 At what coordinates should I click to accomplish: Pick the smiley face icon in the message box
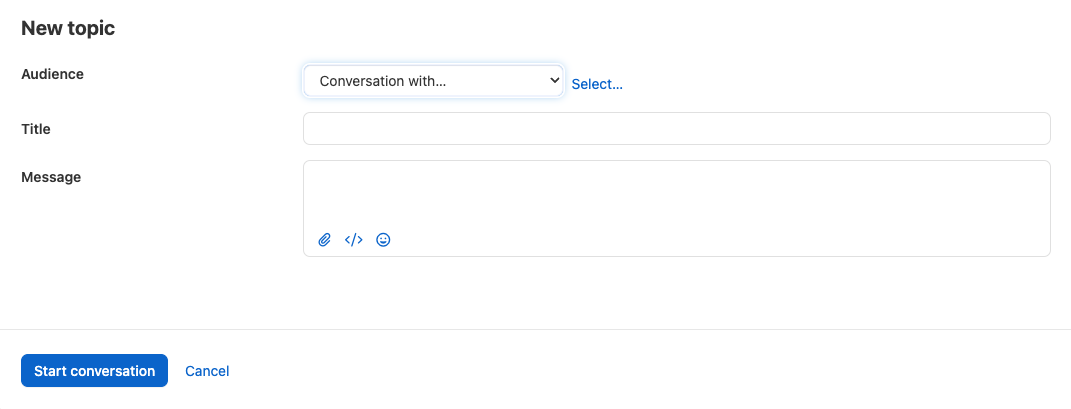pos(383,240)
